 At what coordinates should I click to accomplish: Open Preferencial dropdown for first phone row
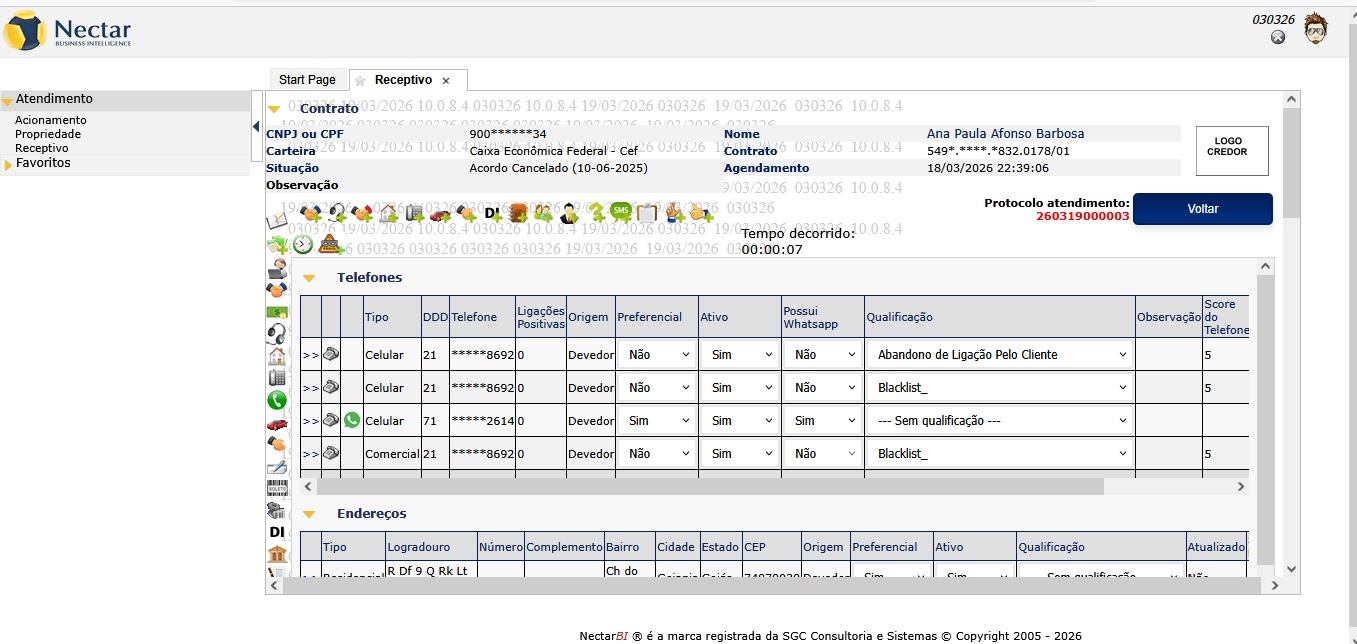pyautogui.click(x=656, y=355)
